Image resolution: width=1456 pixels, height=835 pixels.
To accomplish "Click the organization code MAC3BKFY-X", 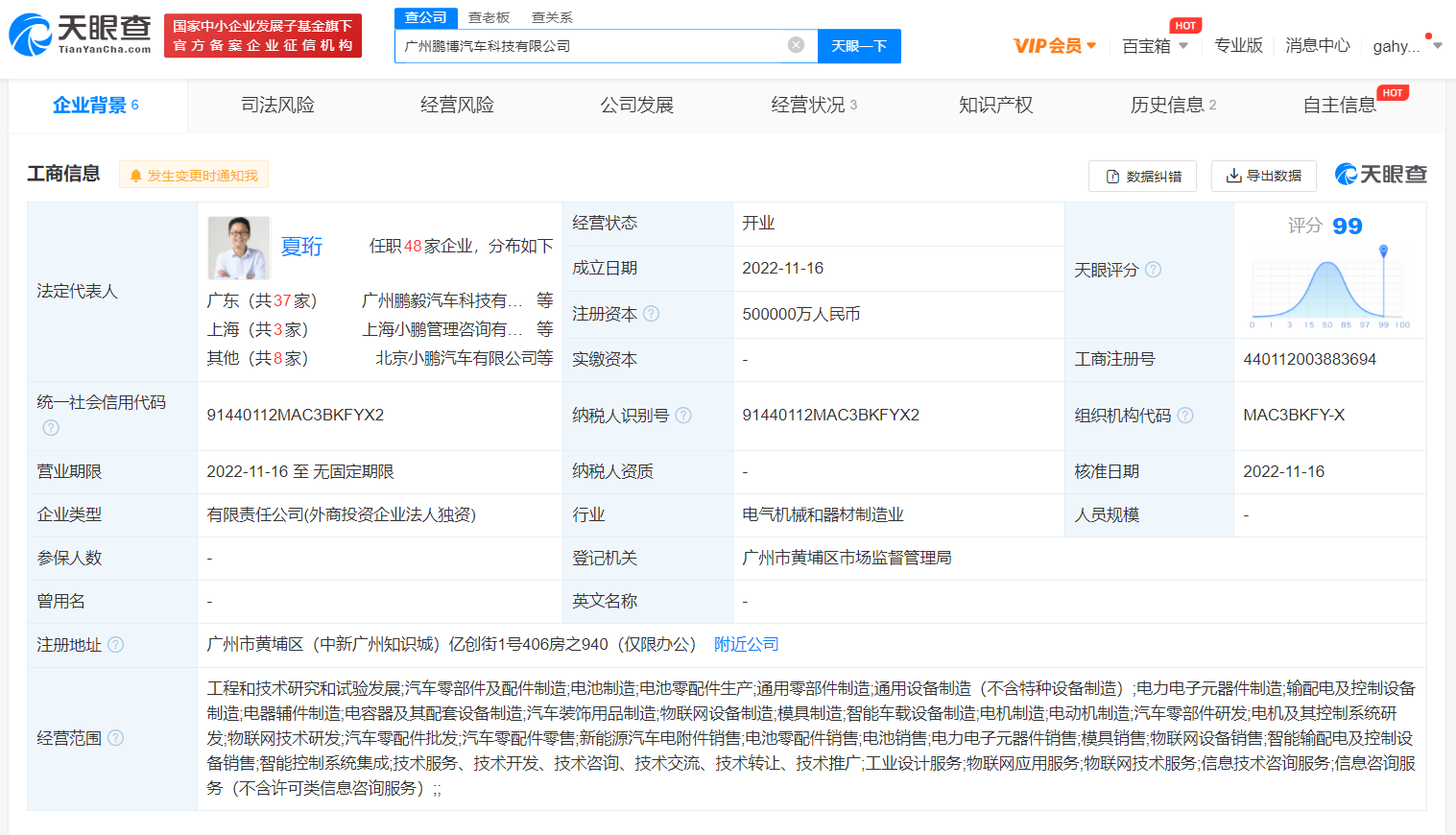I will [x=1294, y=416].
